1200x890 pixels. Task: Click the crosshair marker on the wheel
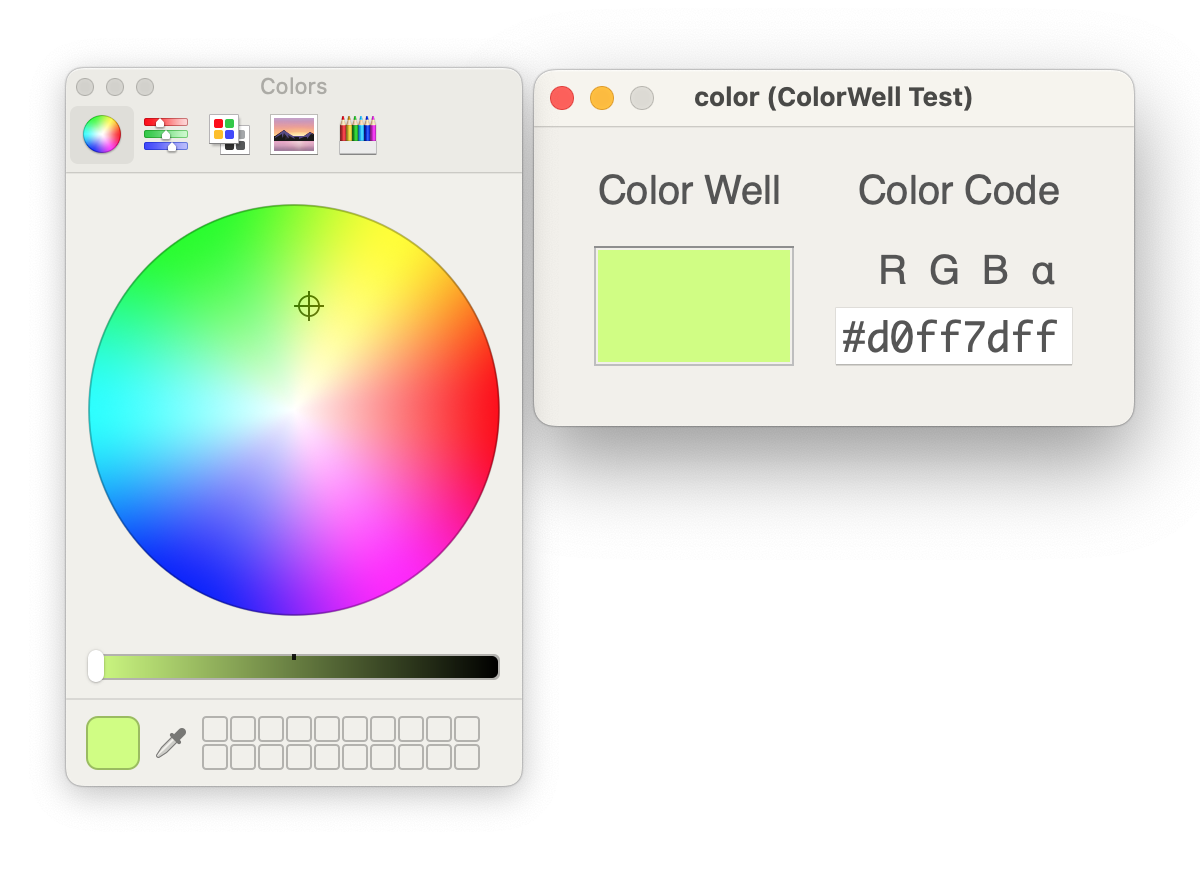pos(309,306)
